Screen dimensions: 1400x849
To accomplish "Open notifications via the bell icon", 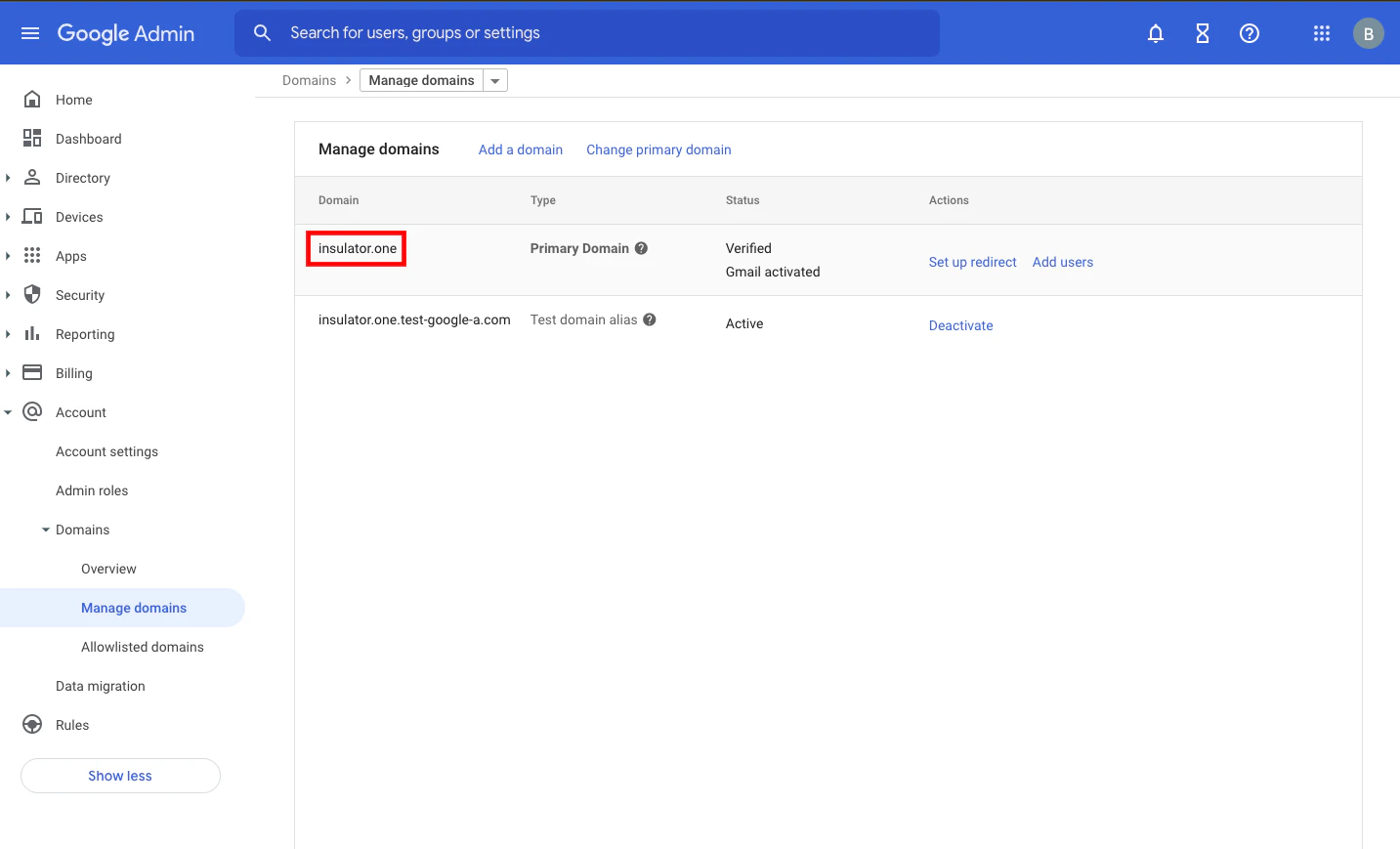I will coord(1155,32).
